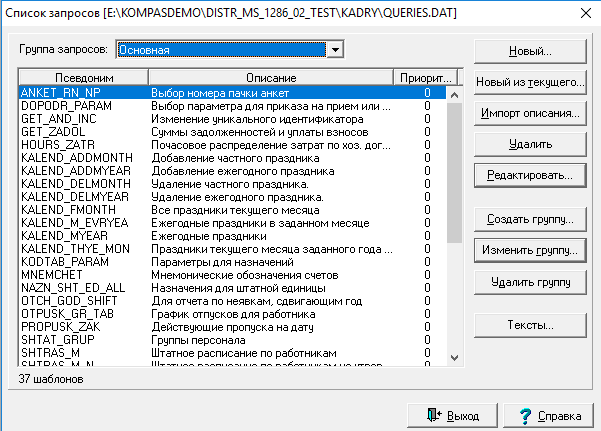Click the Приорит... column header

pos(425,78)
